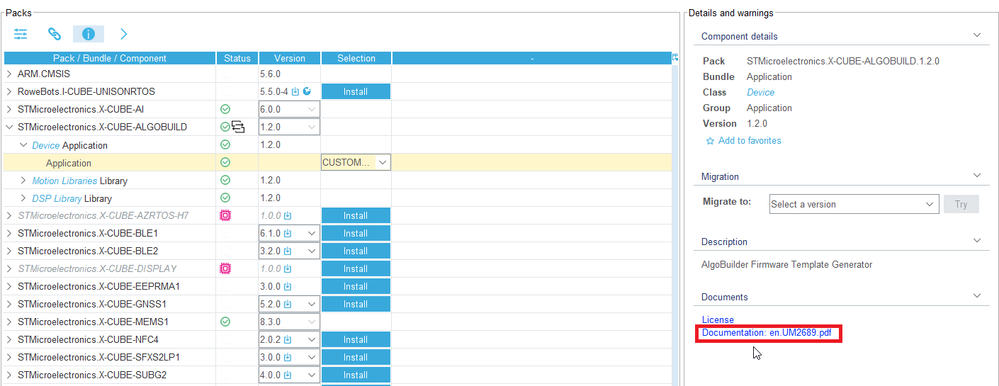Install the X-CUBE-EEPRMA1 pack

click(x=356, y=287)
